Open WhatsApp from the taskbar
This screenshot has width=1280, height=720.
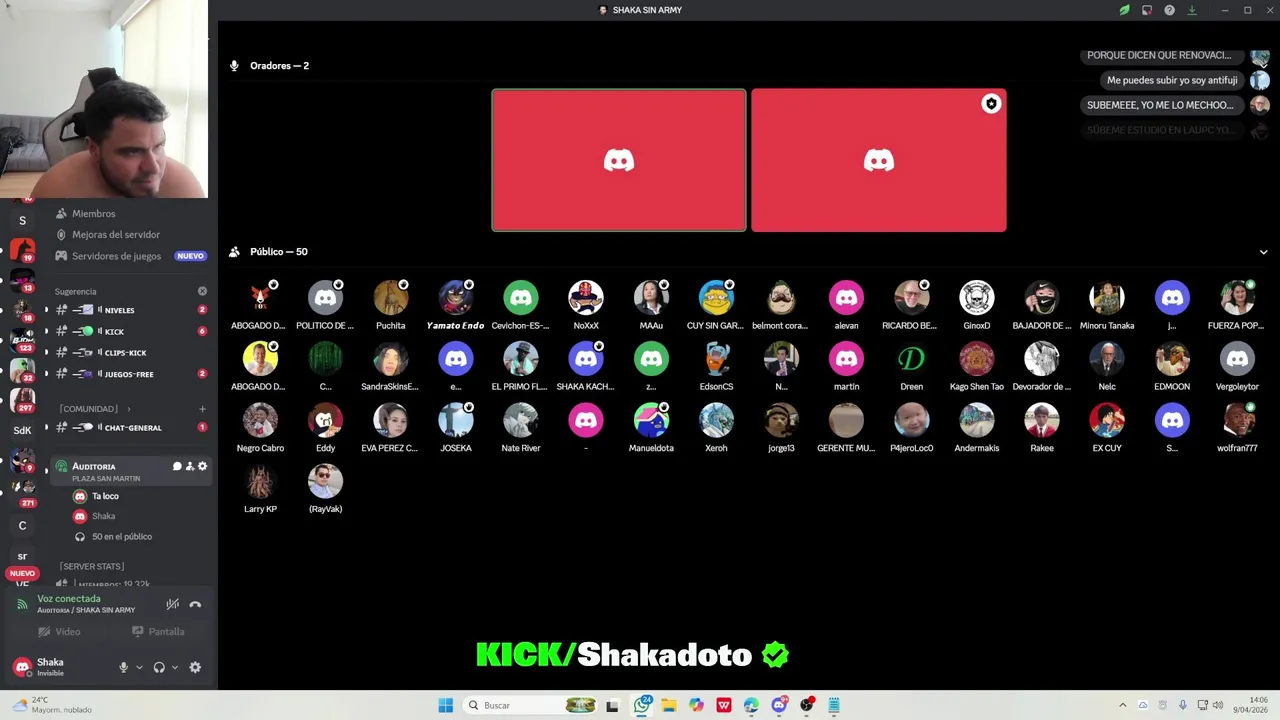(642, 705)
